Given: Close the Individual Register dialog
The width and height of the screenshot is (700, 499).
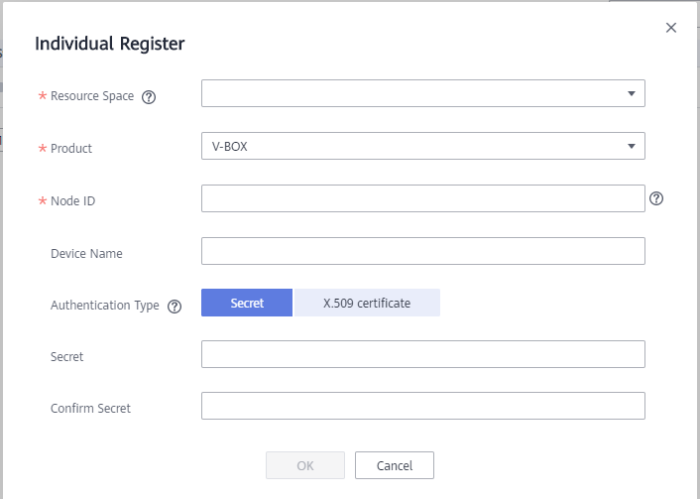Looking at the screenshot, I should [x=671, y=28].
